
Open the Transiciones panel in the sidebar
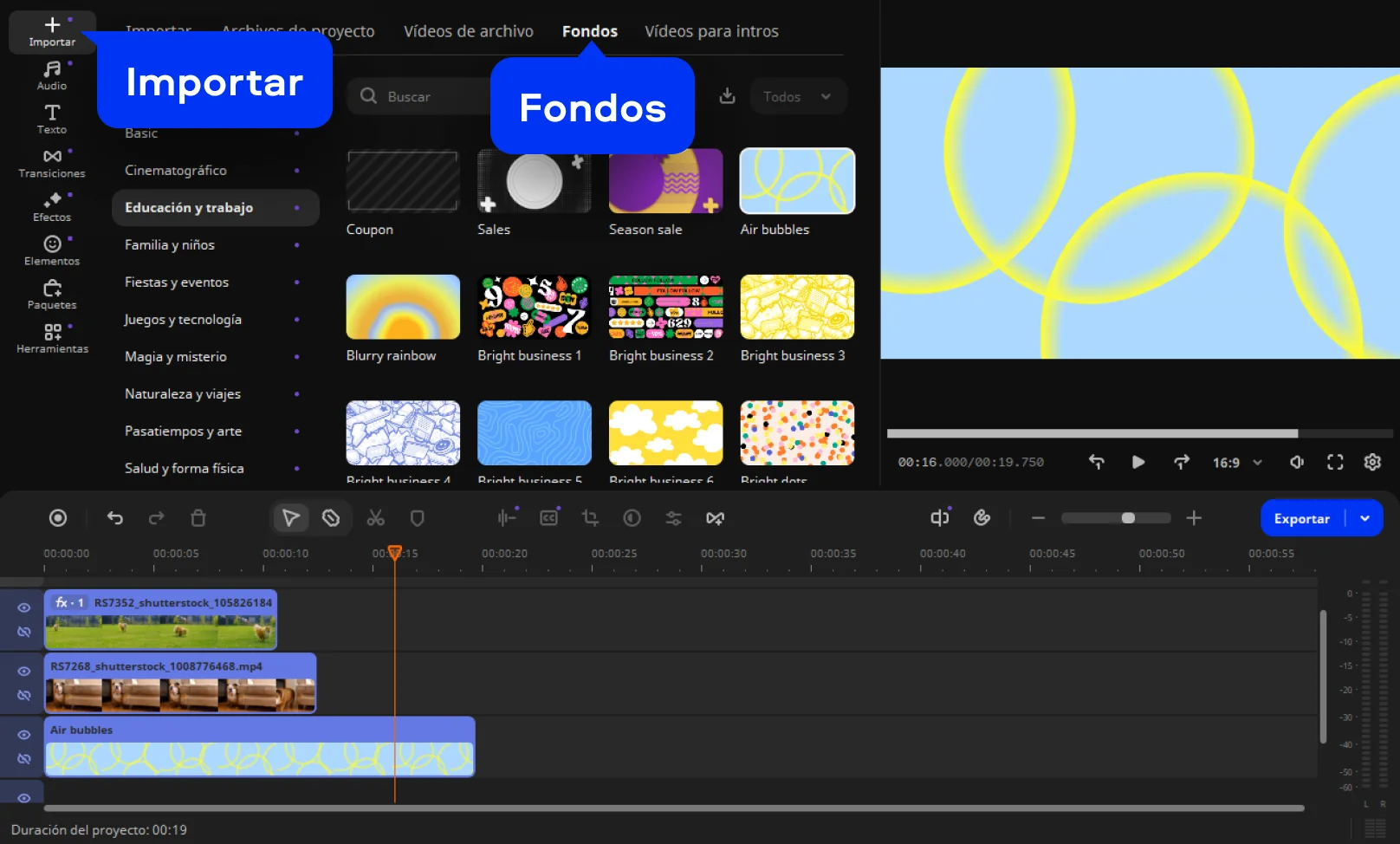pos(52,162)
